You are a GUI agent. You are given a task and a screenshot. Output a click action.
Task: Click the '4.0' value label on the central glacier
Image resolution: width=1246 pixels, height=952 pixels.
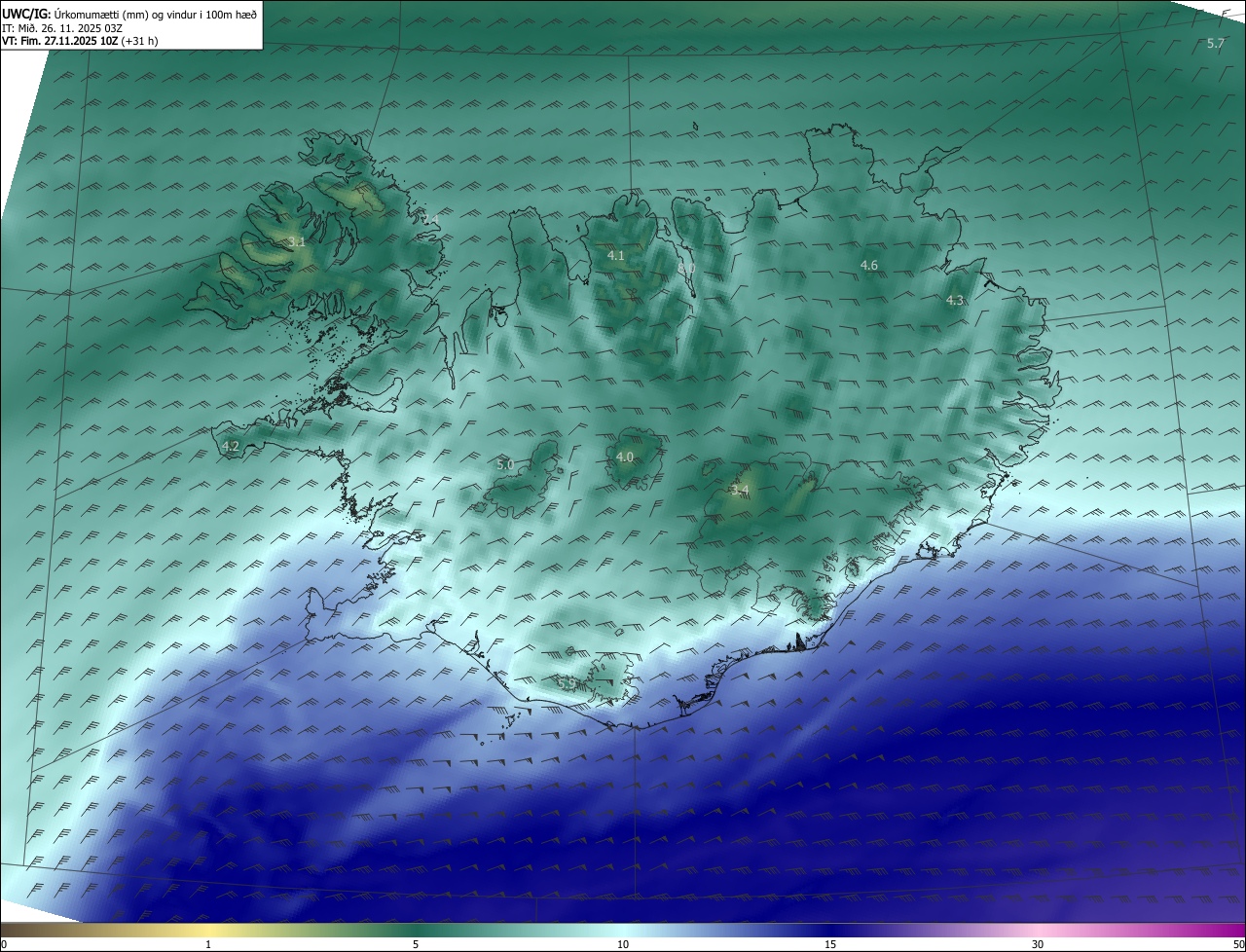tap(625, 457)
